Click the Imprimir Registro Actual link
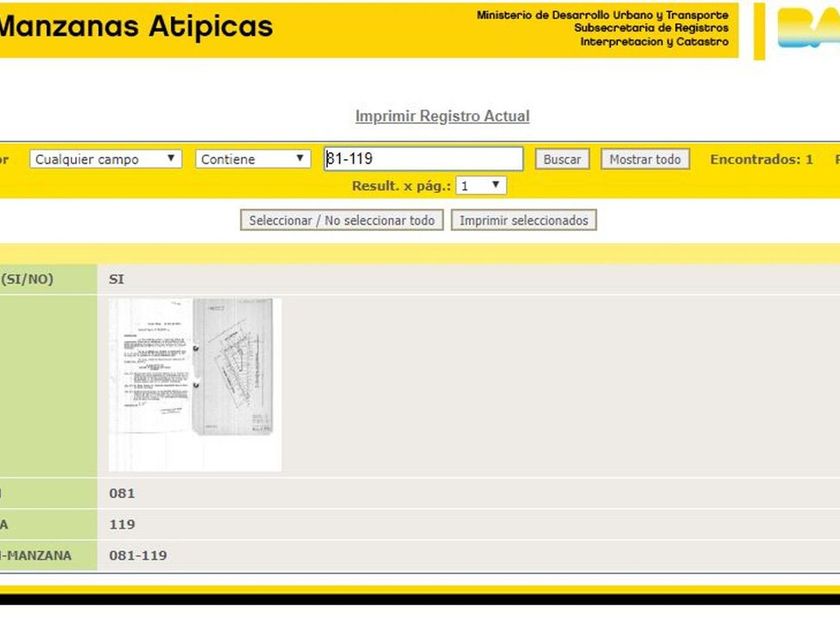Image resolution: width=840 pixels, height=630 pixels. click(442, 116)
